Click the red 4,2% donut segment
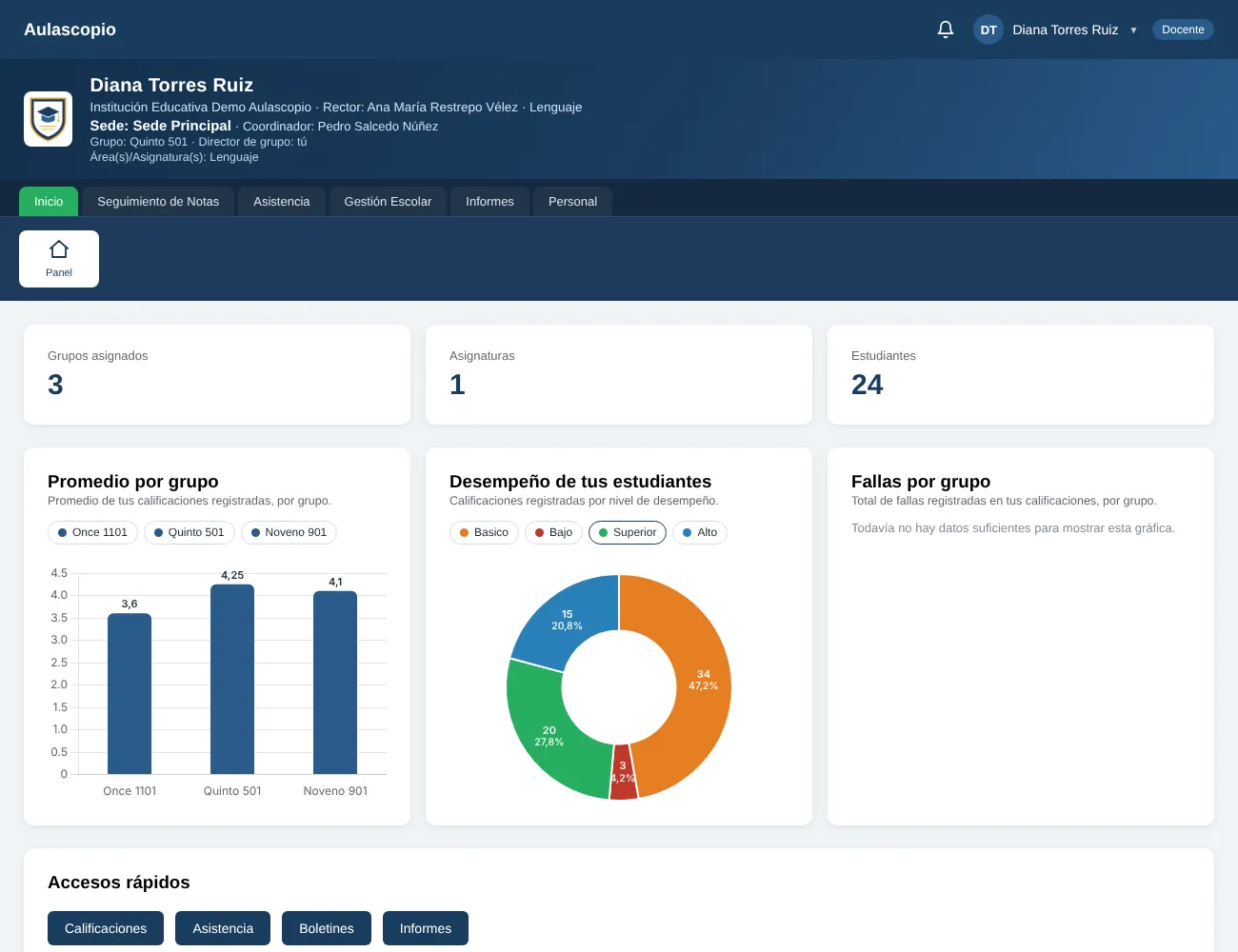Viewport: 1238px width, 952px height. coord(623,772)
